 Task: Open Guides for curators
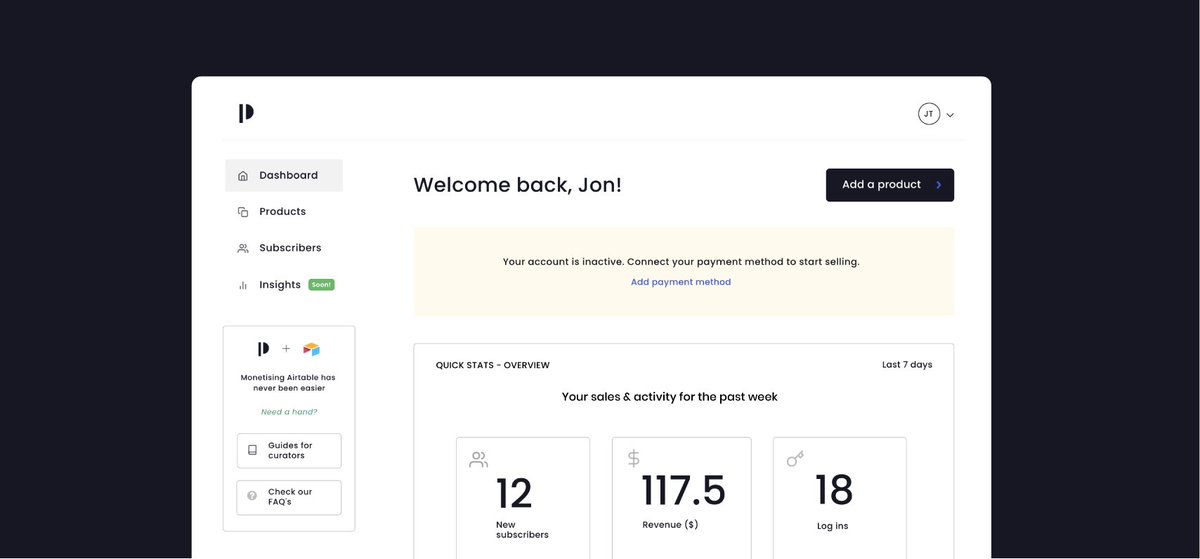(x=289, y=451)
